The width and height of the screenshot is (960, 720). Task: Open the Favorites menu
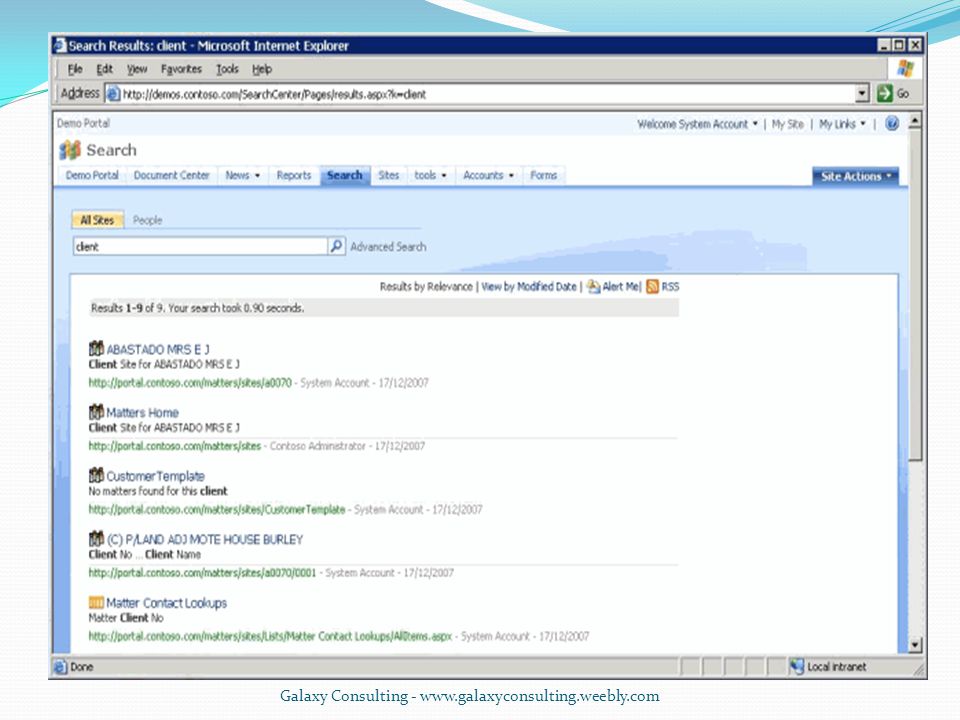(181, 69)
